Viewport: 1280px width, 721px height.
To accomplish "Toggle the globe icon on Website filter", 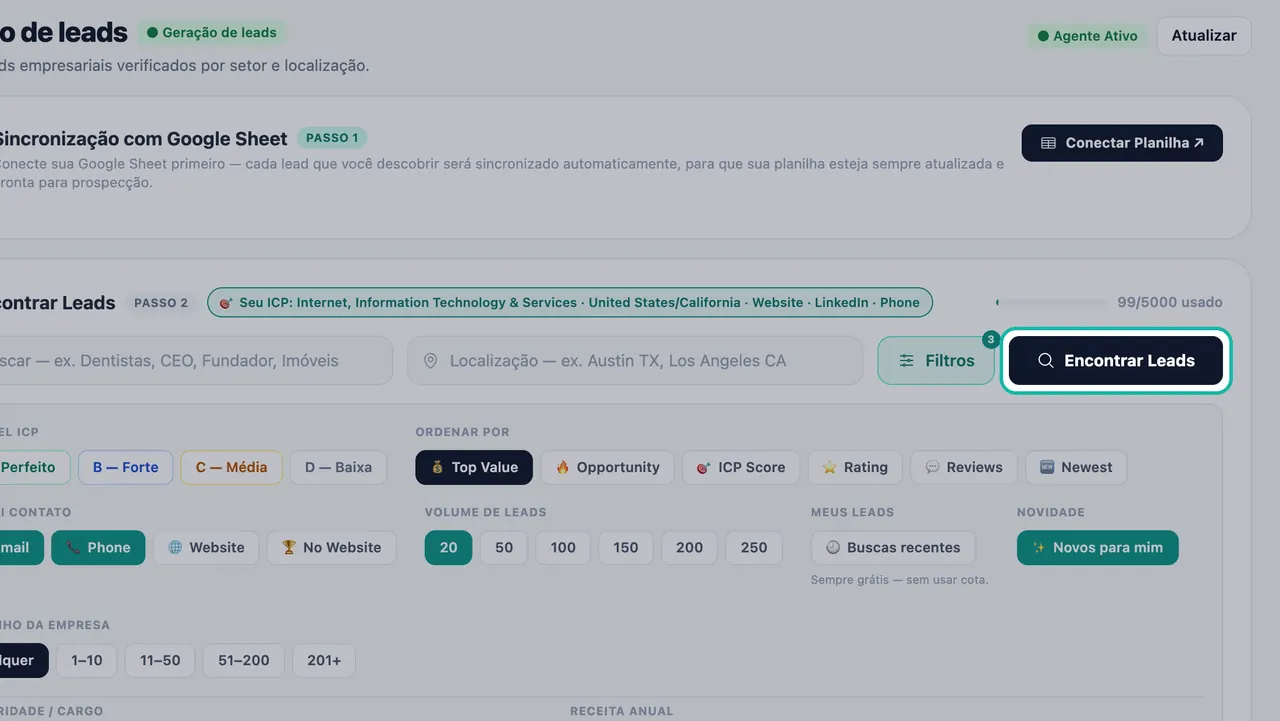I will pyautogui.click(x=175, y=547).
